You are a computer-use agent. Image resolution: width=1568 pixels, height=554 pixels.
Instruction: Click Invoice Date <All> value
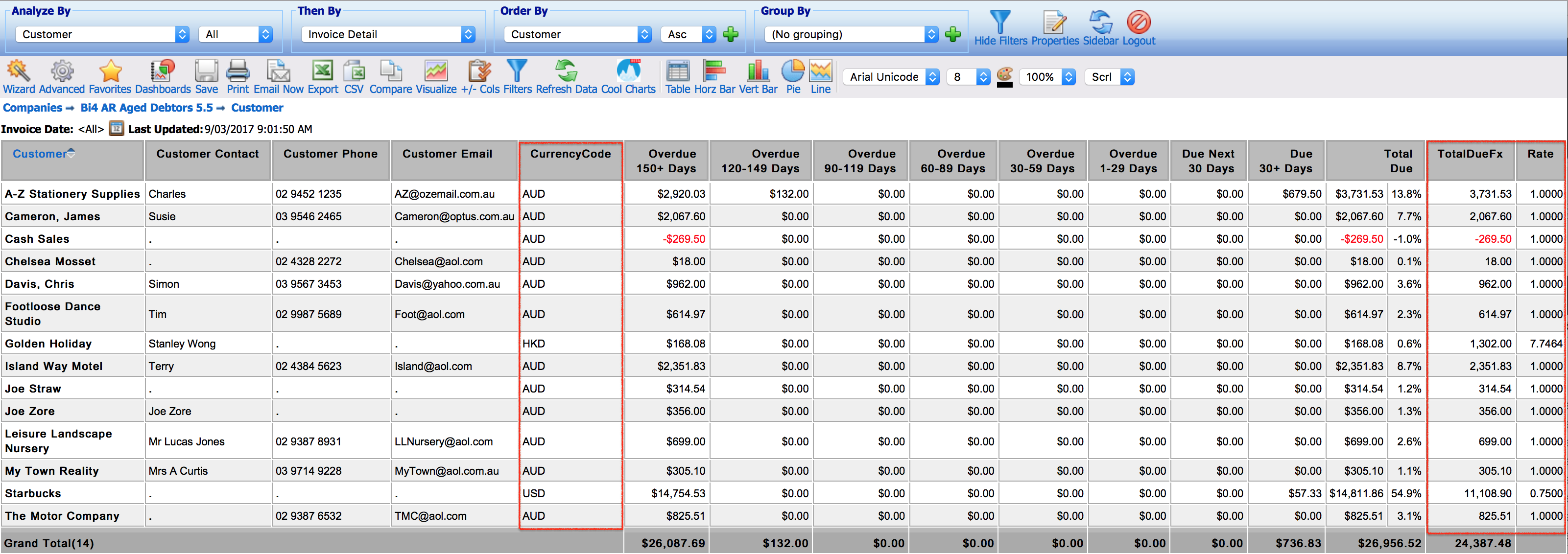pyautogui.click(x=91, y=130)
